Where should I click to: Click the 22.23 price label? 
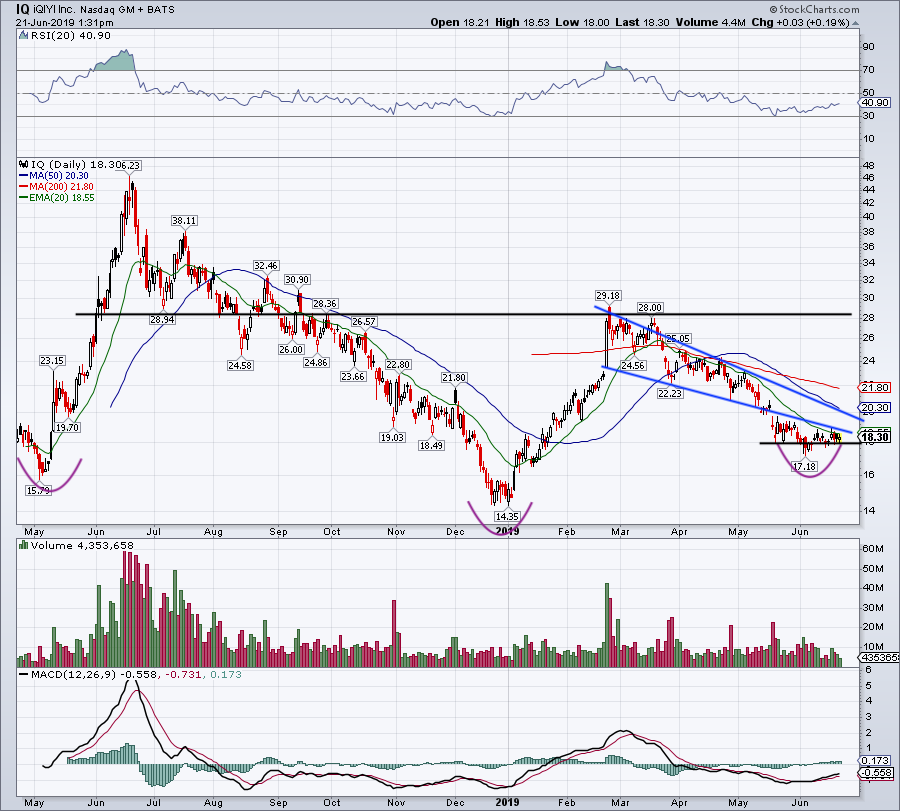point(670,393)
